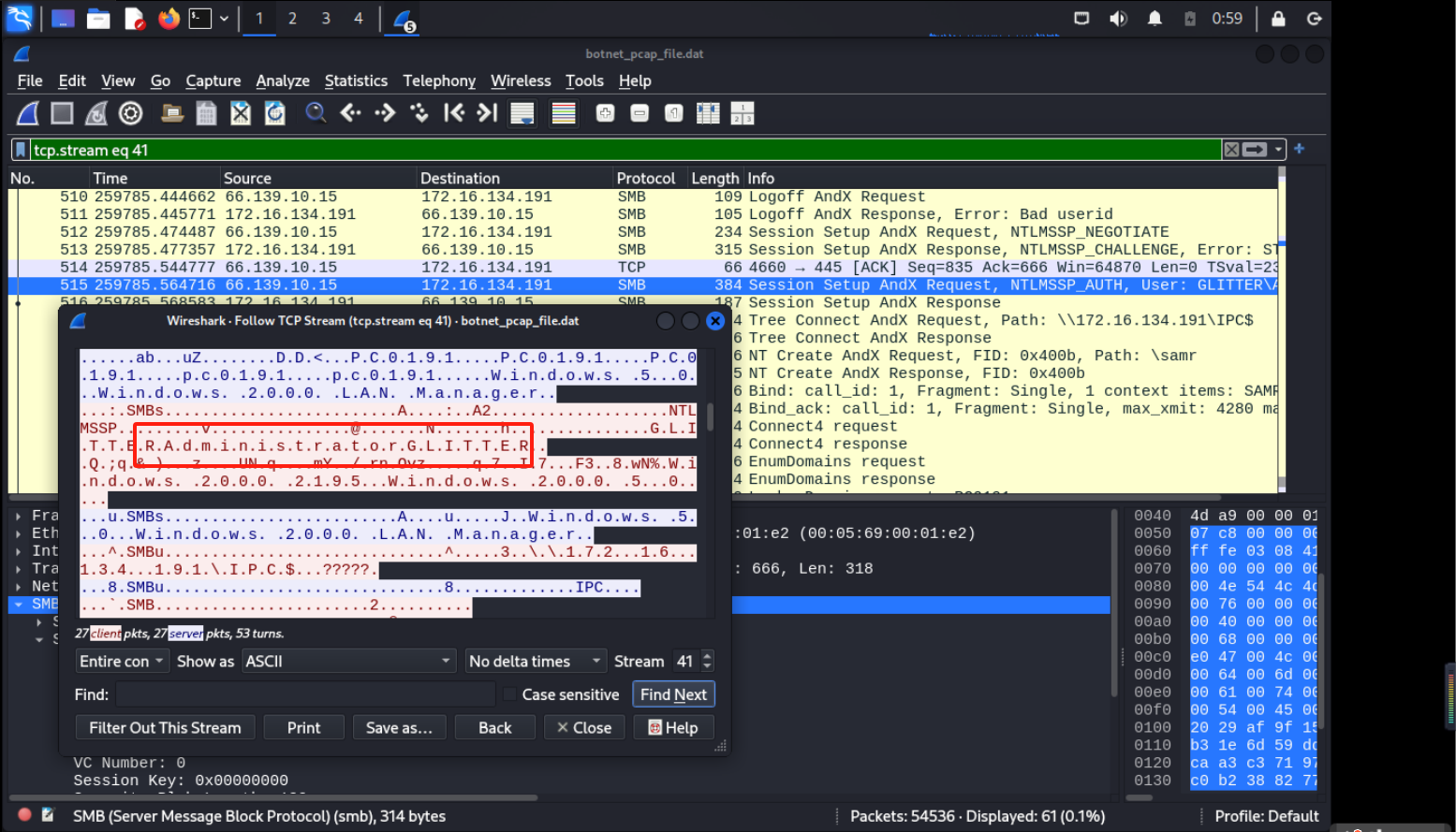This screenshot has width=1456, height=832.
Task: Jump to the last packet
Action: click(487, 113)
